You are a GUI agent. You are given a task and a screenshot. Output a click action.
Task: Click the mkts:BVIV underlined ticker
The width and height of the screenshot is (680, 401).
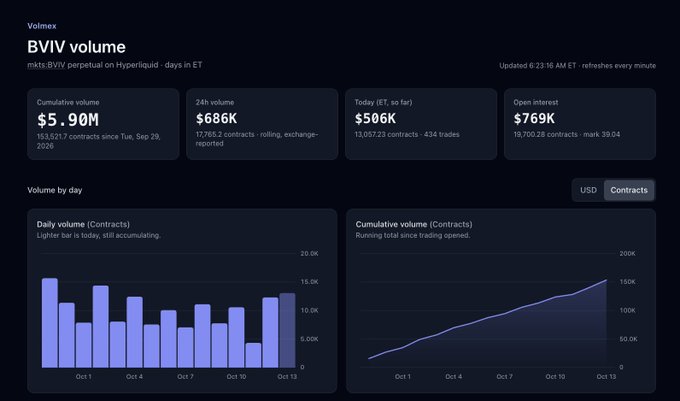point(46,65)
